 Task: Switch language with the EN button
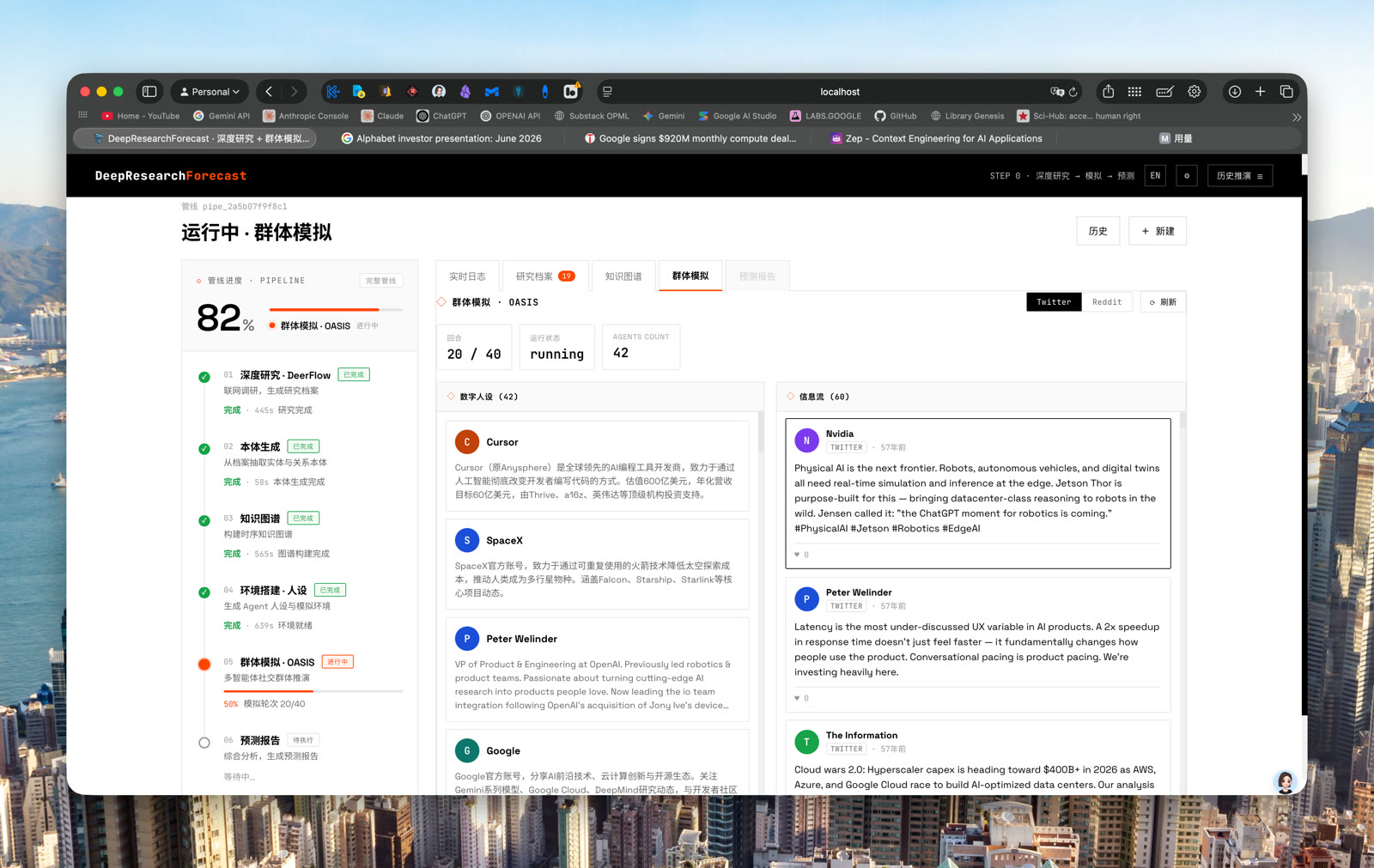[1156, 176]
